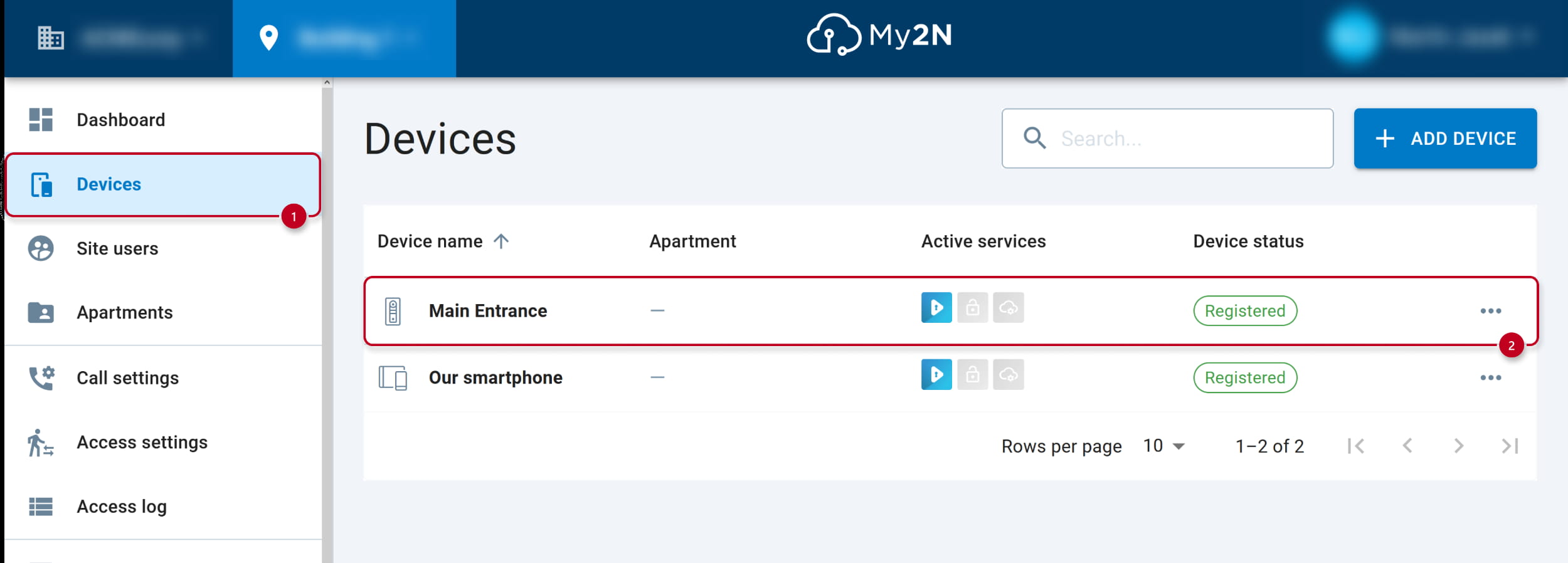
Task: Click Our smartphone device type icon
Action: click(393, 378)
